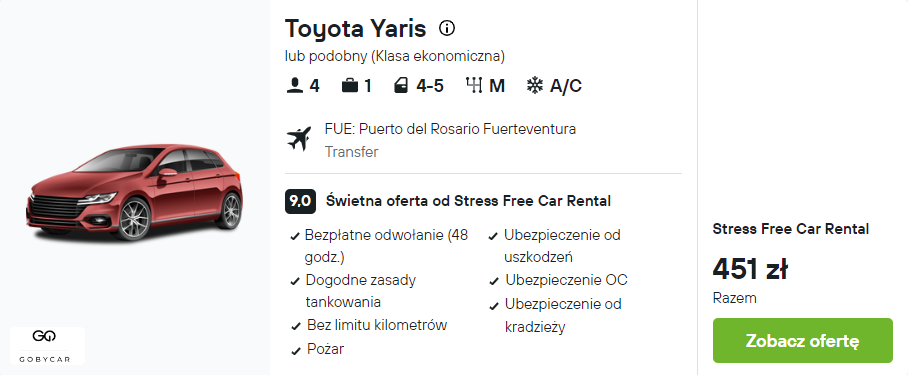
Task: Click the luggage bag icon
Action: tap(349, 86)
